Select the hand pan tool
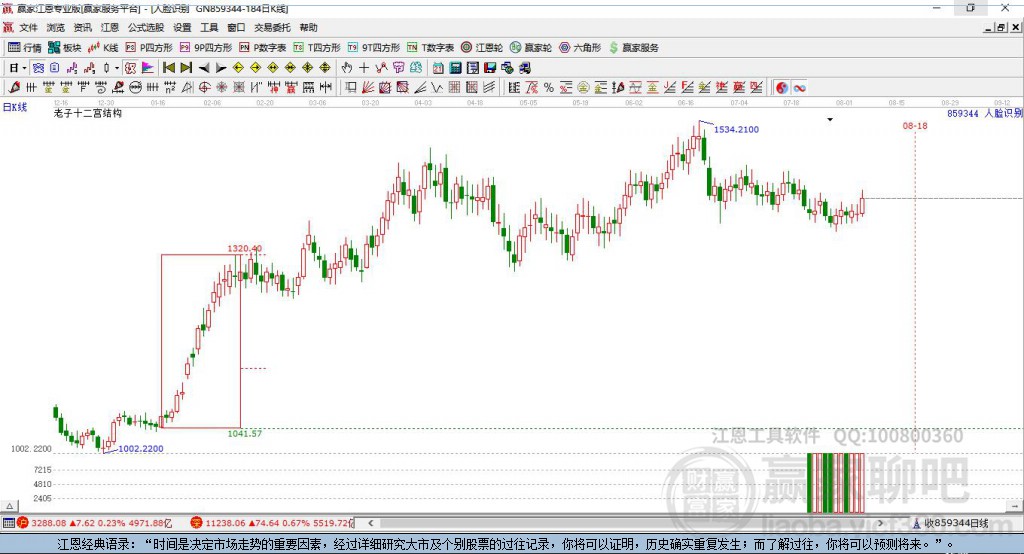 (347, 68)
